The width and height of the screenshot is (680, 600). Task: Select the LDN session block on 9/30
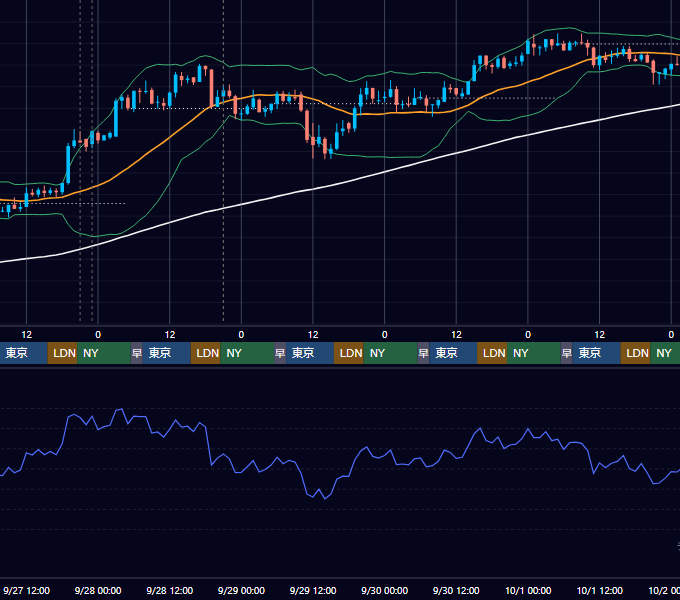click(492, 353)
